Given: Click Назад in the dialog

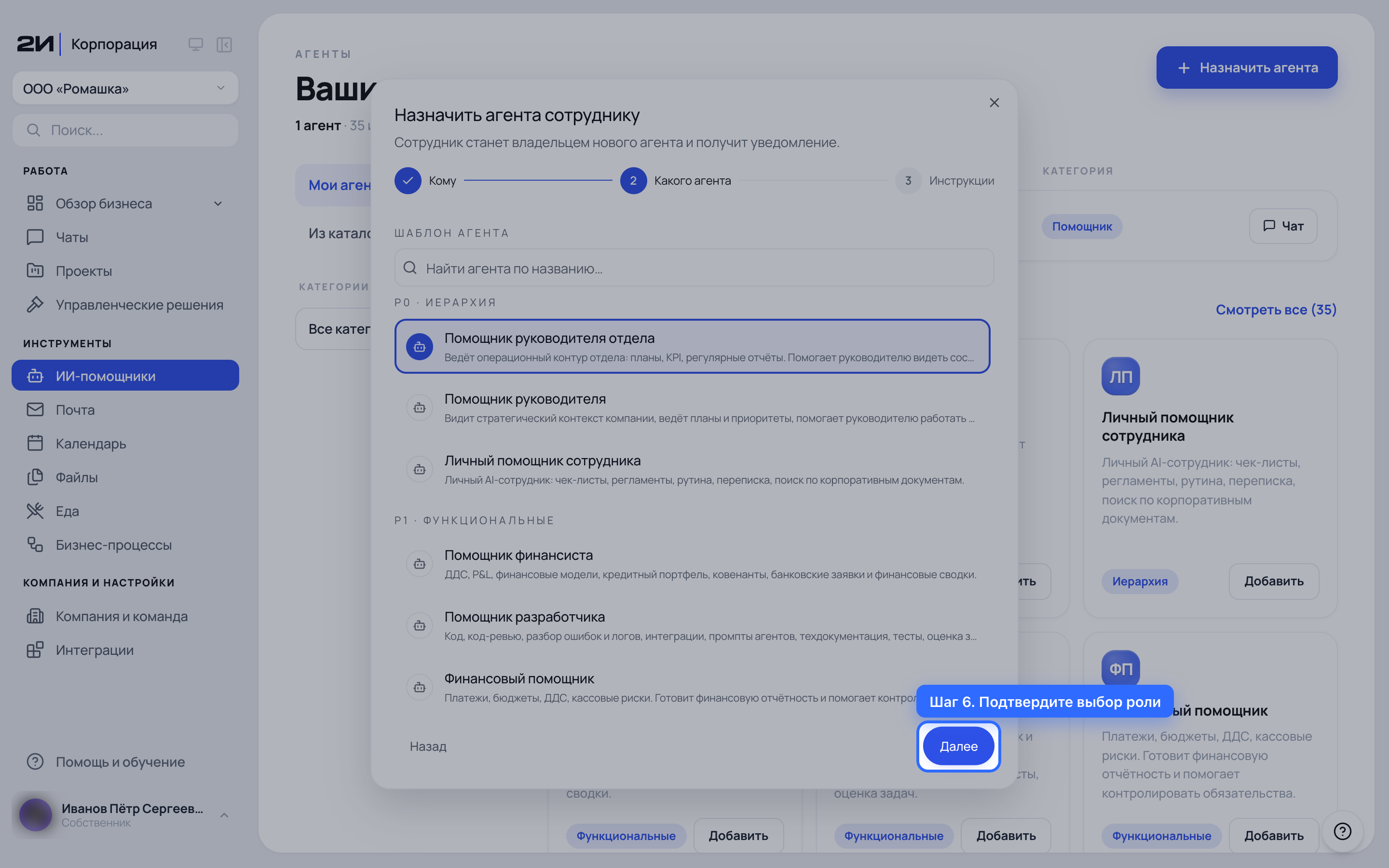Looking at the screenshot, I should tap(428, 746).
